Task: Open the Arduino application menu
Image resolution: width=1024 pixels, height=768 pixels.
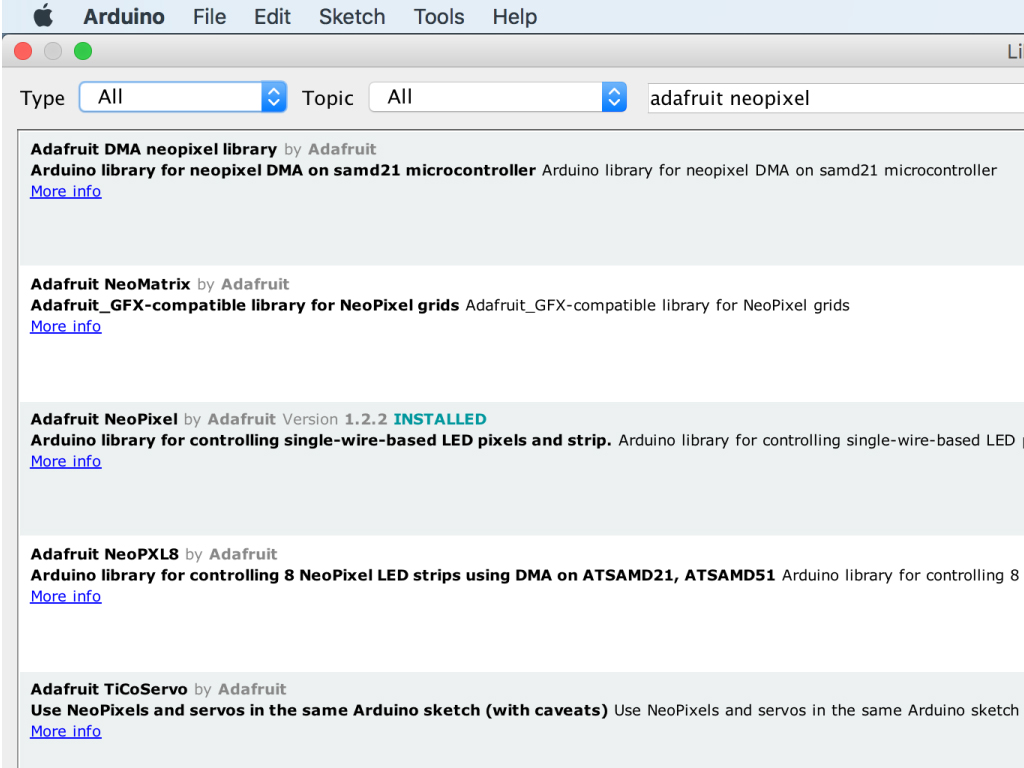Action: click(x=123, y=16)
